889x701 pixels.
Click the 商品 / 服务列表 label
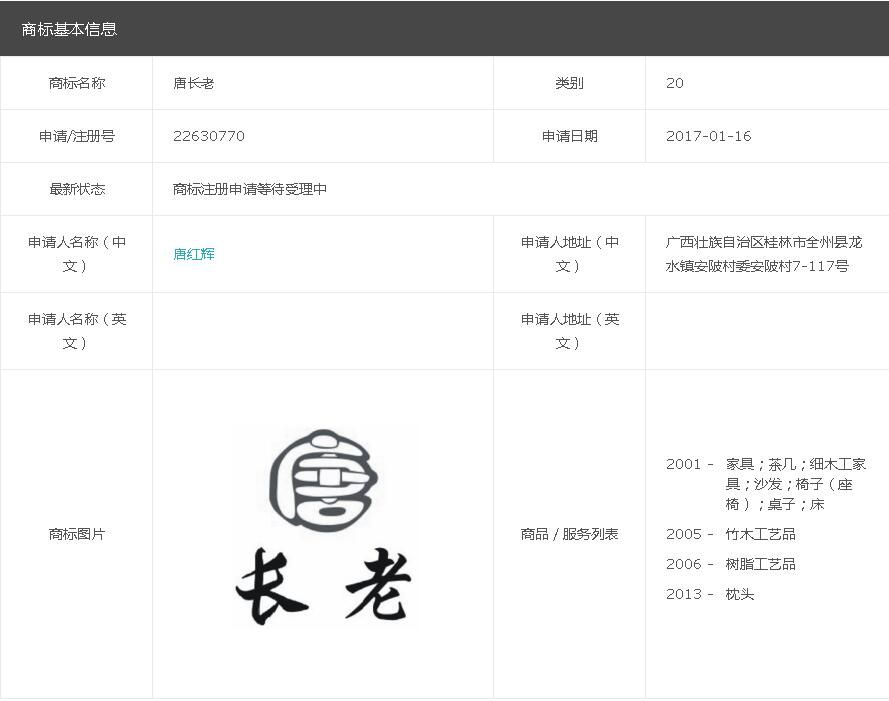pos(569,534)
